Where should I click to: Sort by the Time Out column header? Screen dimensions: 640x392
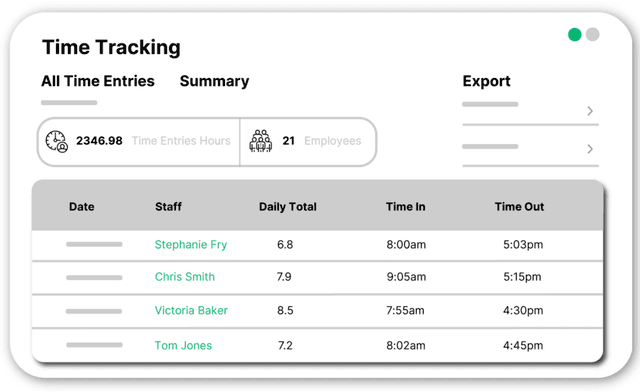click(x=519, y=207)
